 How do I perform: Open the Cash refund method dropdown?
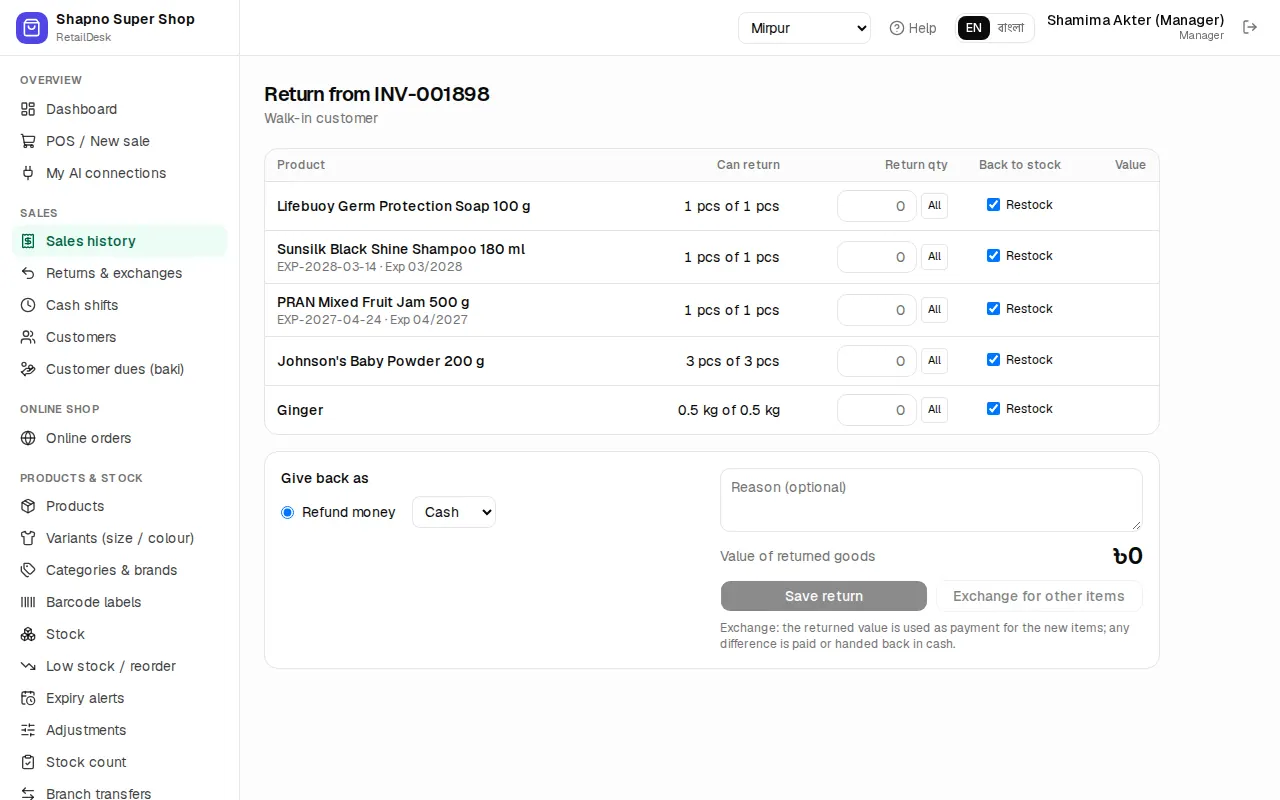click(454, 512)
